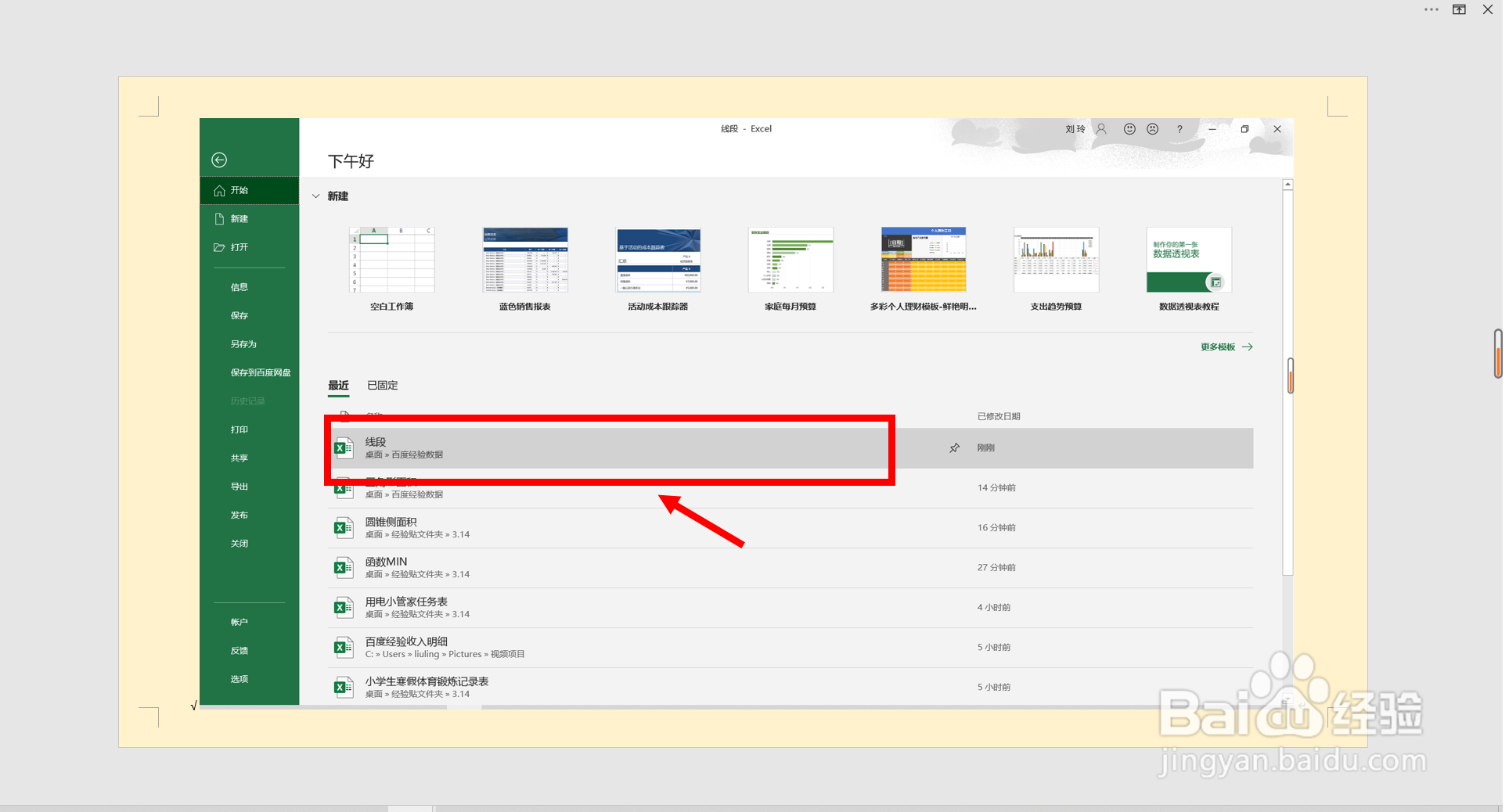Open the help question mark icon

(x=1179, y=129)
